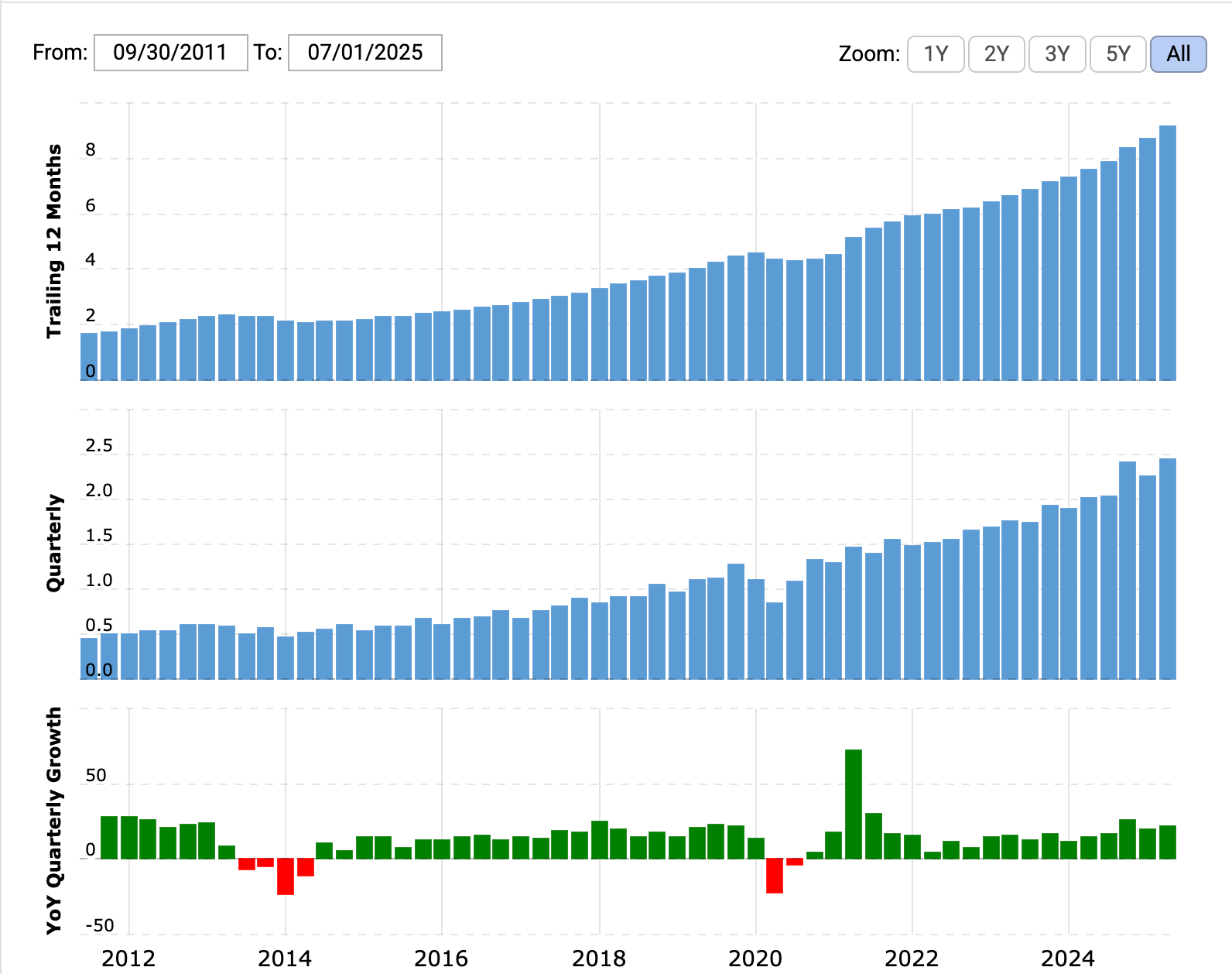The width and height of the screenshot is (1232, 974).
Task: Click the x-axis label 2020
Action: (x=755, y=959)
